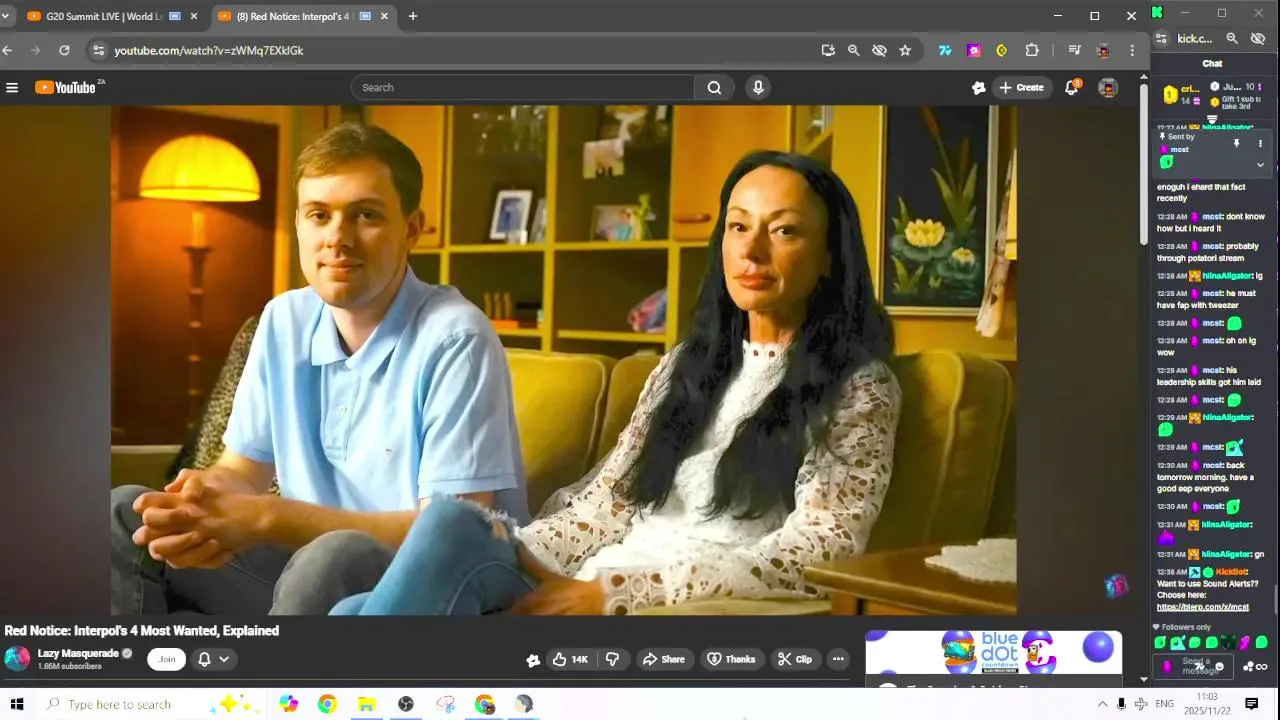Viewport: 1280px width, 720px height.
Task: Click the video player frame
Action: 563,360
